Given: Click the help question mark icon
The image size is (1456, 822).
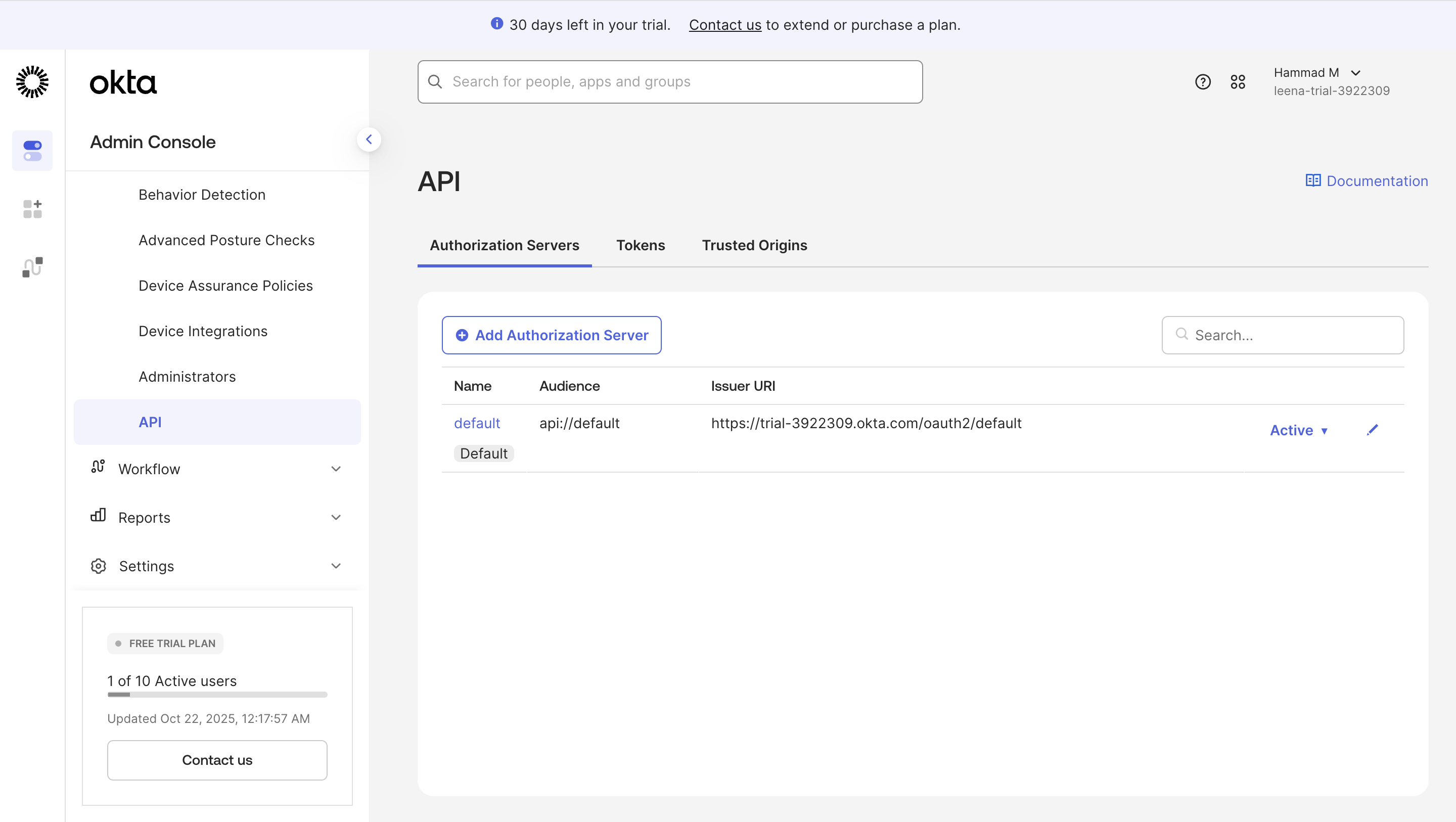Looking at the screenshot, I should (x=1202, y=82).
